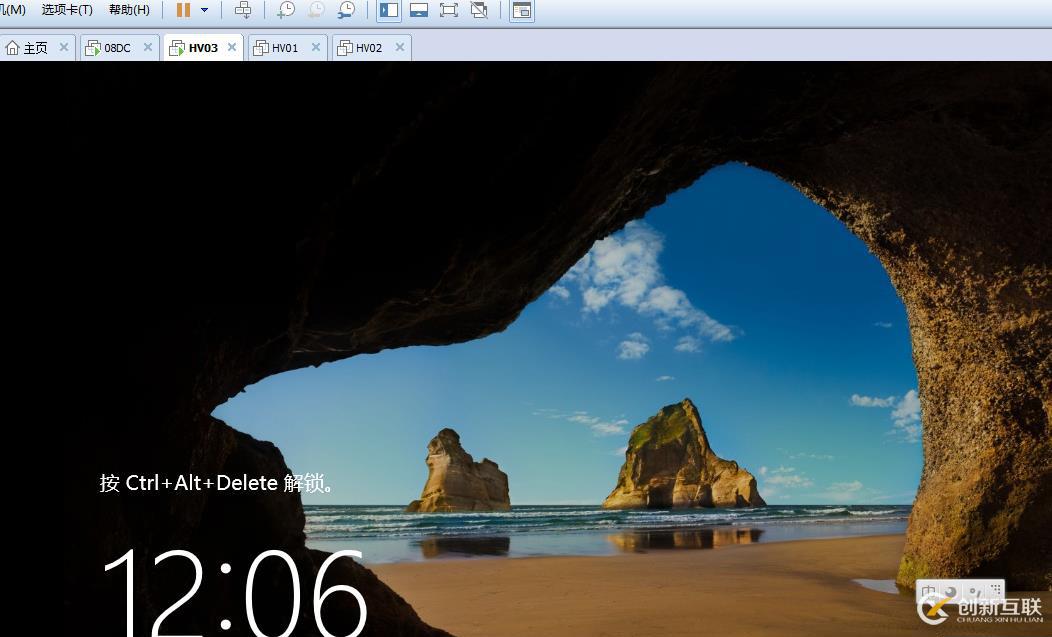1052x637 pixels.
Task: Open the snapshot manager wrench-clock icon
Action: pyautogui.click(x=346, y=10)
